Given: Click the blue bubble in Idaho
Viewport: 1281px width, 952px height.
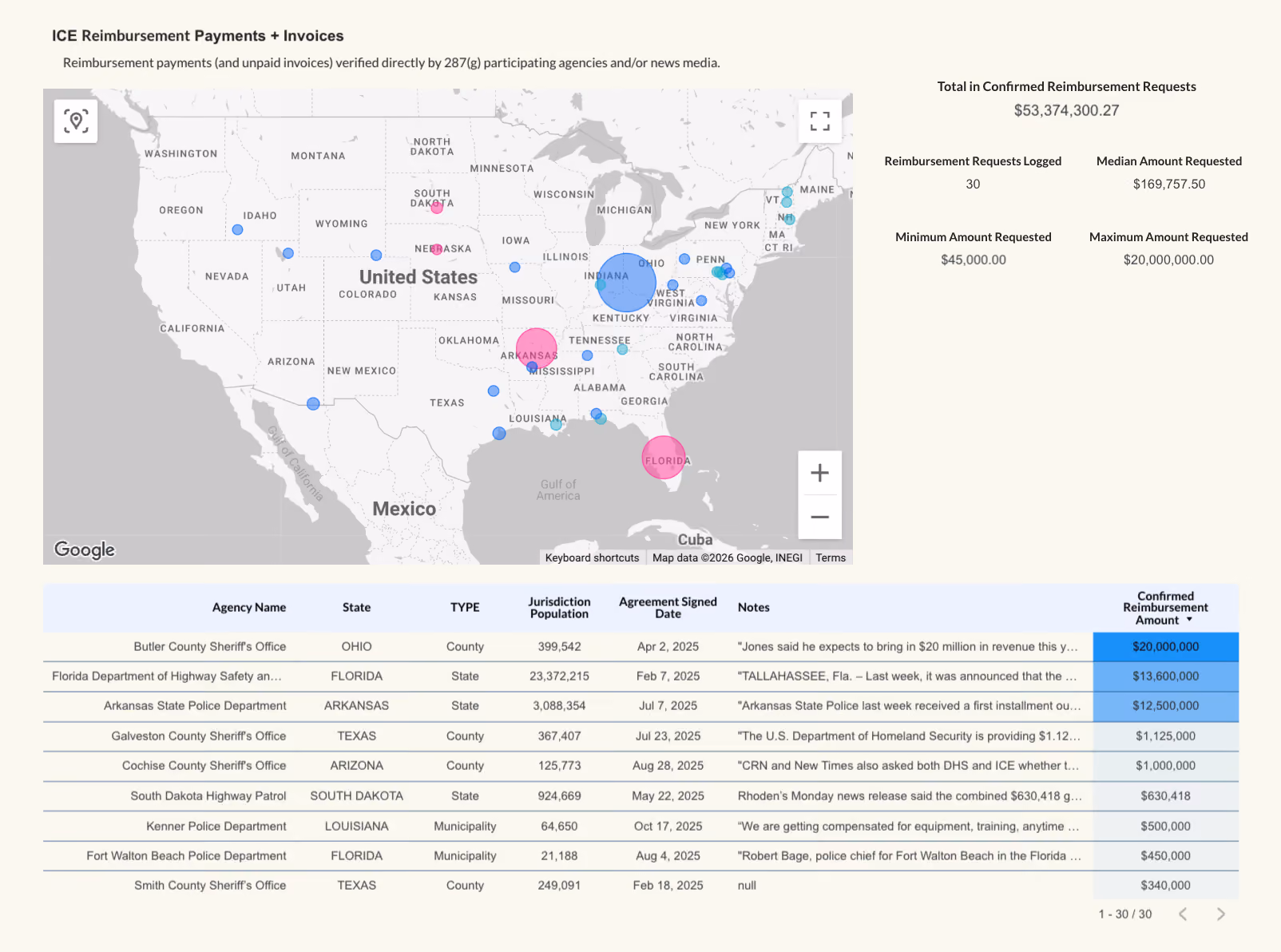Looking at the screenshot, I should coord(237,230).
